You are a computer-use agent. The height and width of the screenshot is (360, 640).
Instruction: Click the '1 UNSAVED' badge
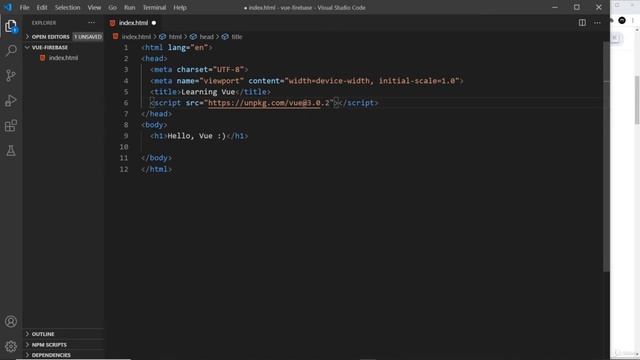pos(88,37)
